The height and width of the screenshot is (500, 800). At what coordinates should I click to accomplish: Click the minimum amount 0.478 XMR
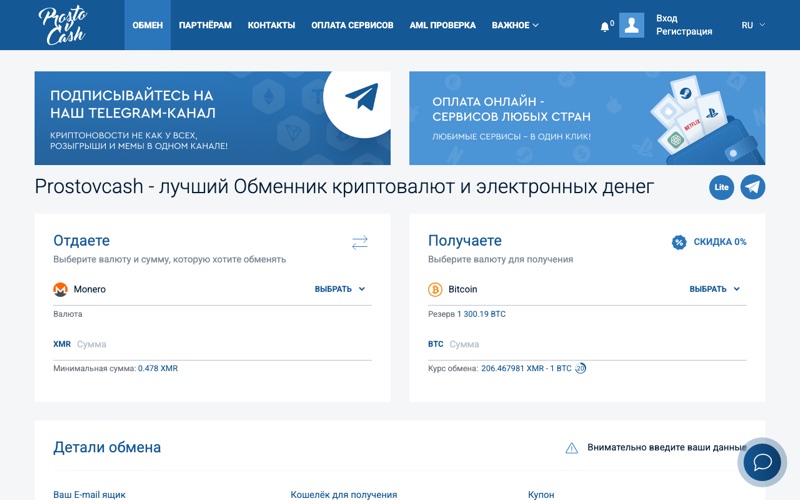(x=158, y=368)
